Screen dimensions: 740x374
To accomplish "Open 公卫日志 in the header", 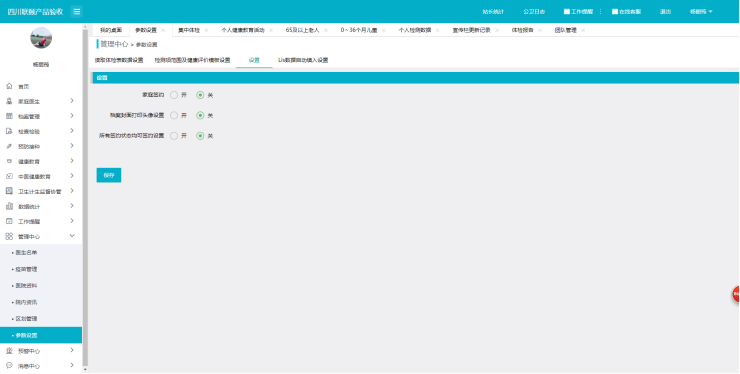I will coord(534,11).
